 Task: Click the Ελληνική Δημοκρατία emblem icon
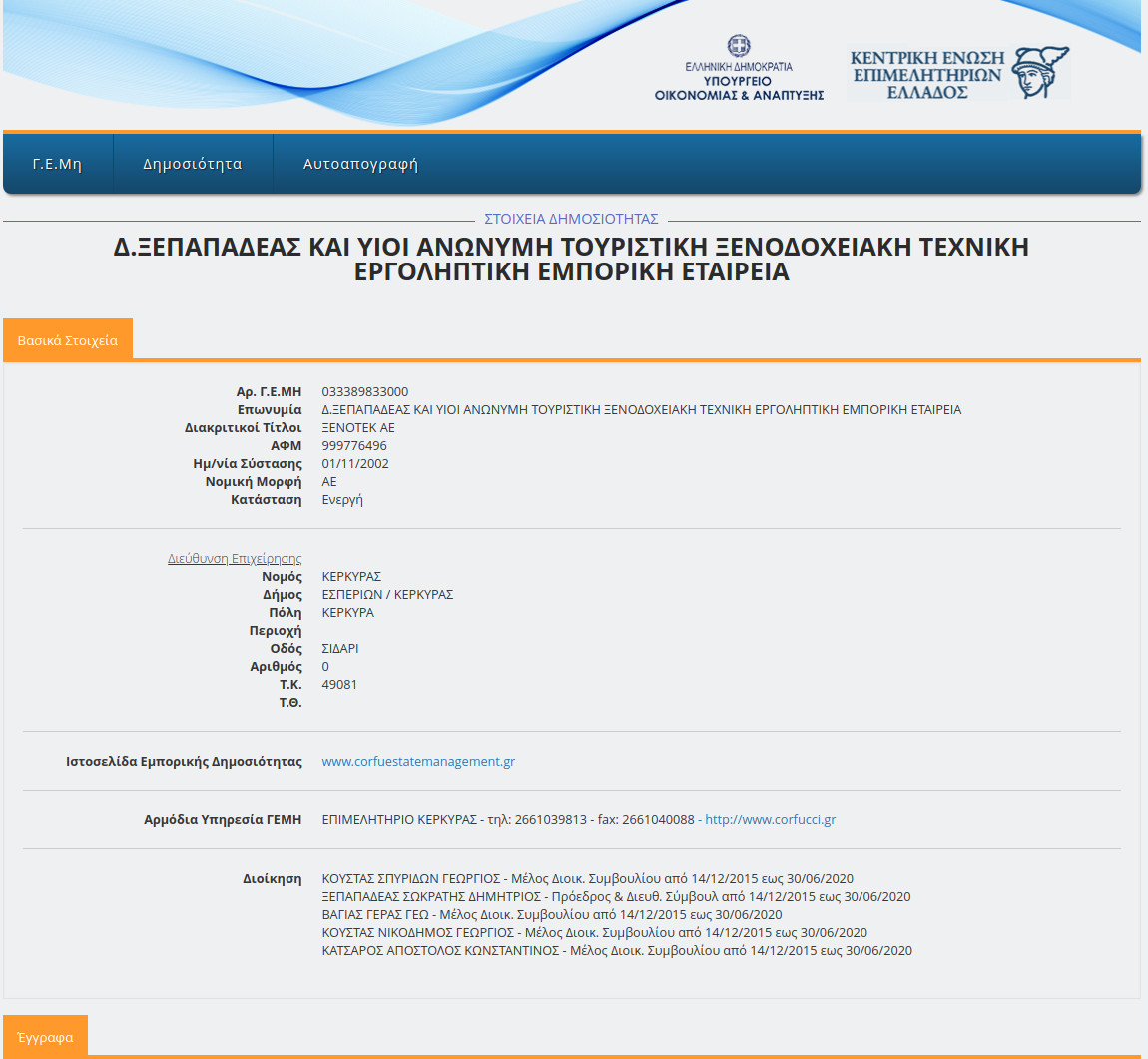click(739, 45)
